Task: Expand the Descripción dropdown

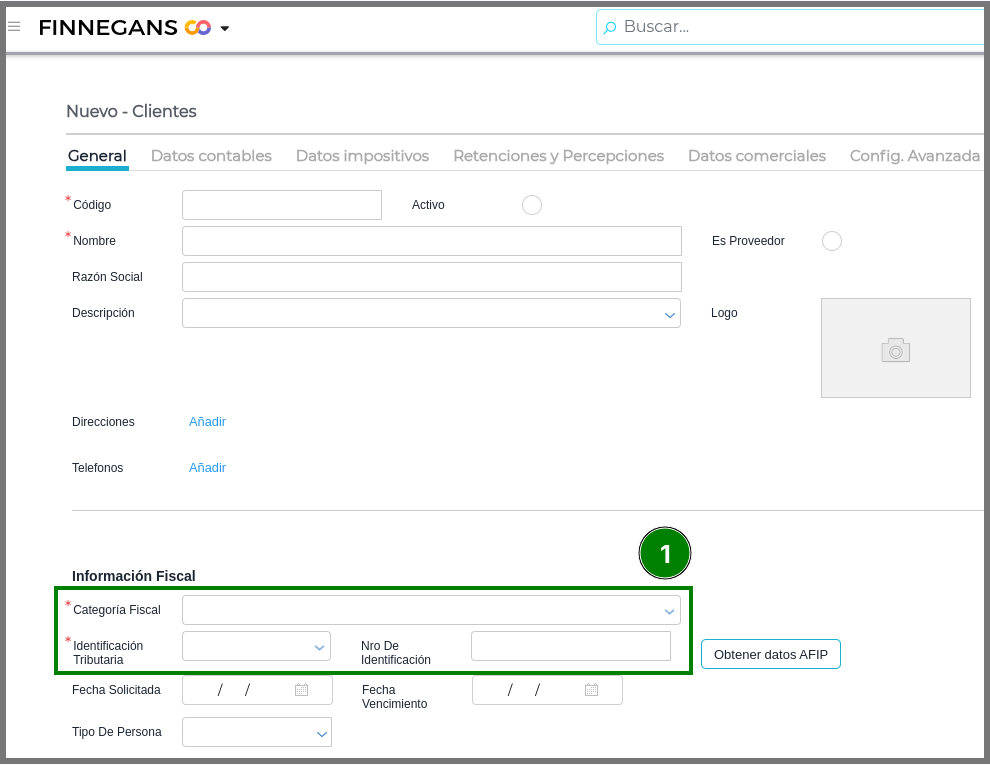Action: pyautogui.click(x=669, y=314)
